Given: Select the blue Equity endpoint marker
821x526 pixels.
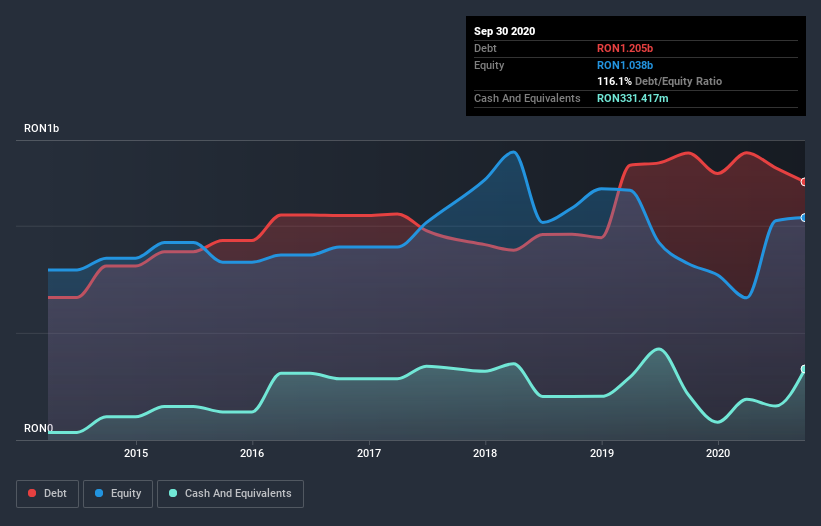Looking at the screenshot, I should (804, 218).
